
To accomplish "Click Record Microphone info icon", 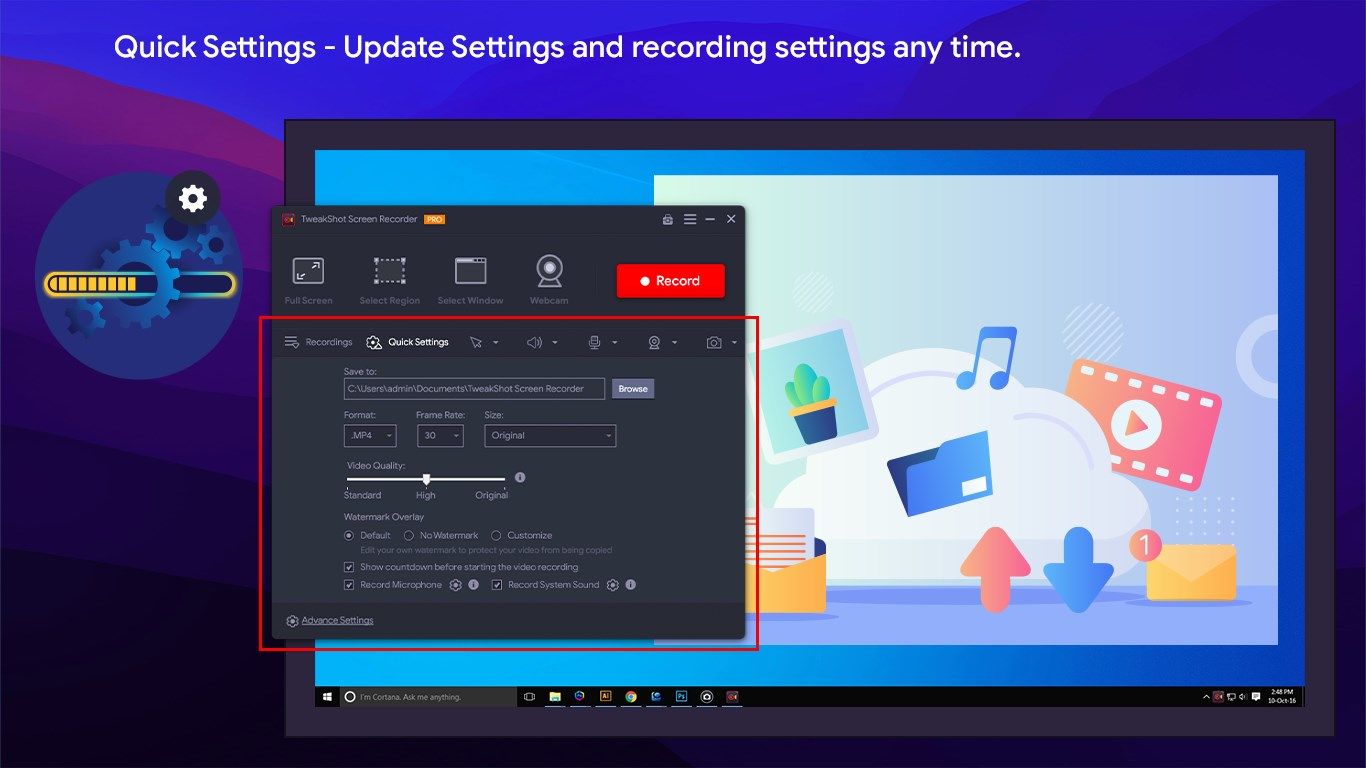I will 473,585.
